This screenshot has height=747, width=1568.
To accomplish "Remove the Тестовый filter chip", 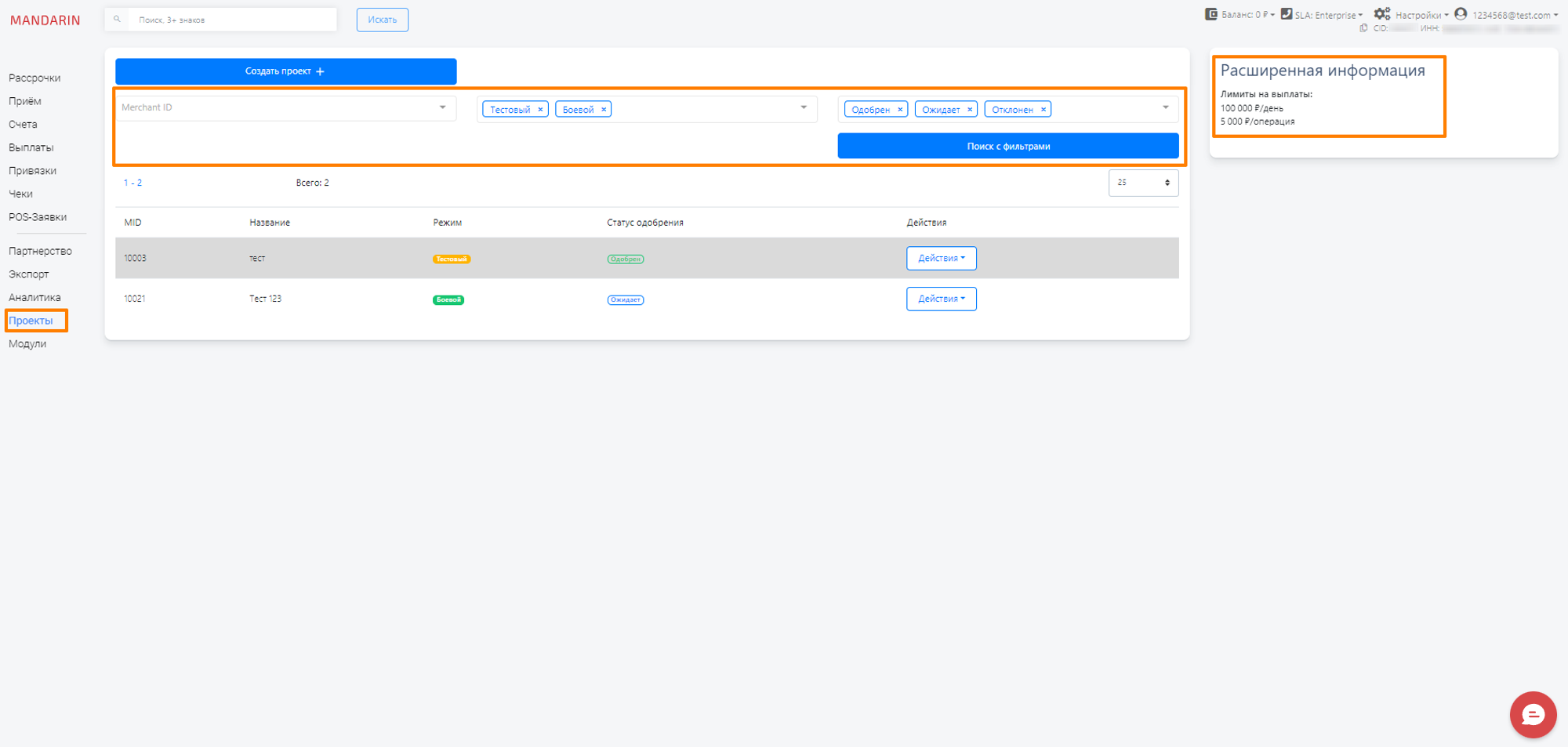I will [539, 109].
